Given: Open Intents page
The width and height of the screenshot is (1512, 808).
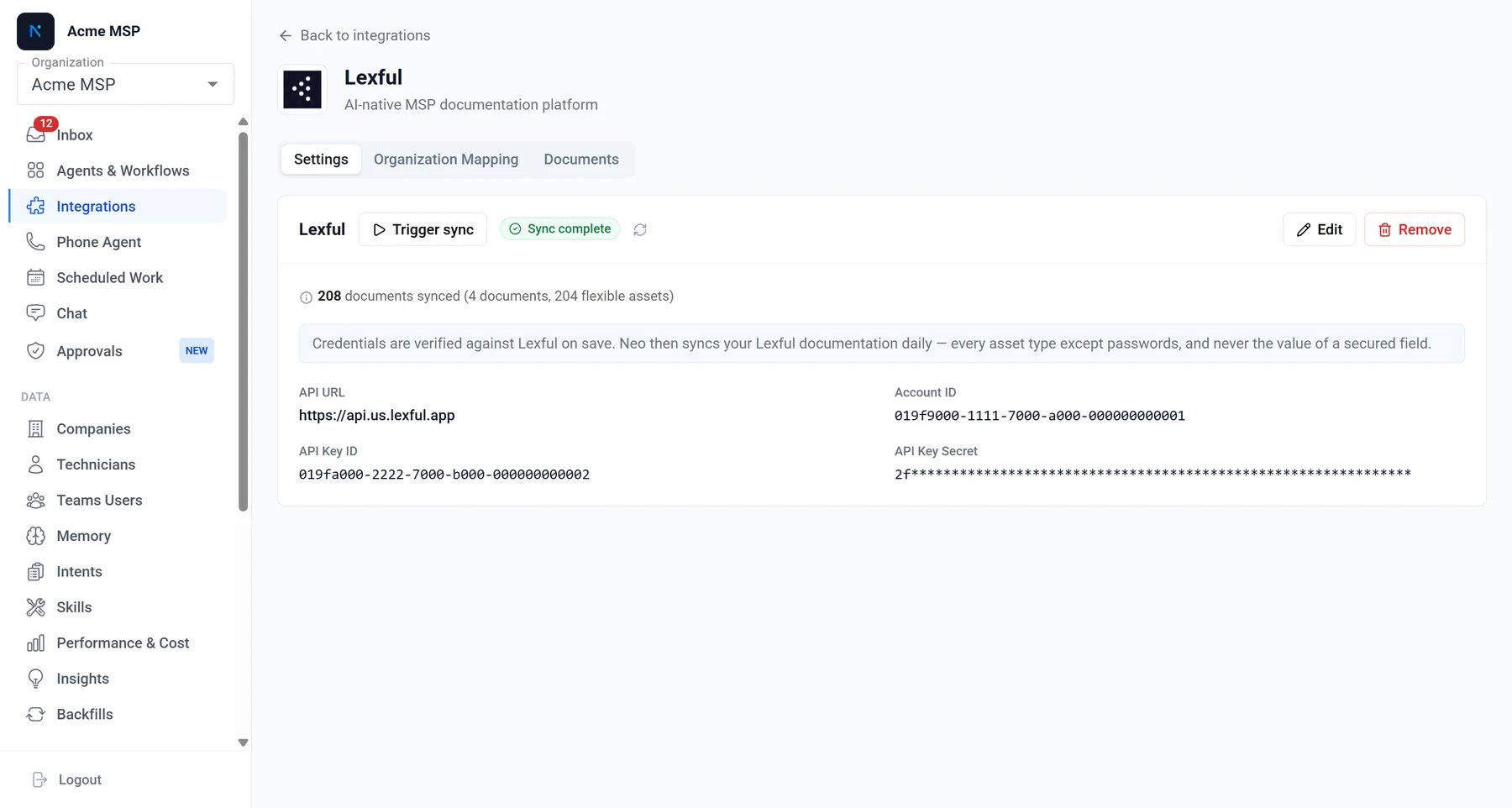Looking at the screenshot, I should point(118,571).
